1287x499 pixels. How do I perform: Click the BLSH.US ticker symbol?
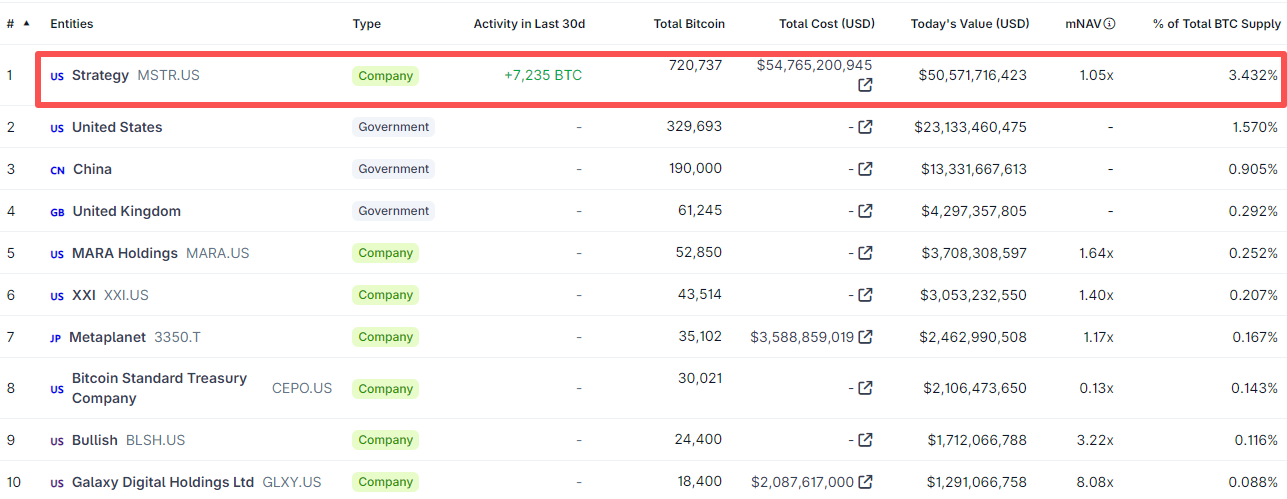coord(155,440)
